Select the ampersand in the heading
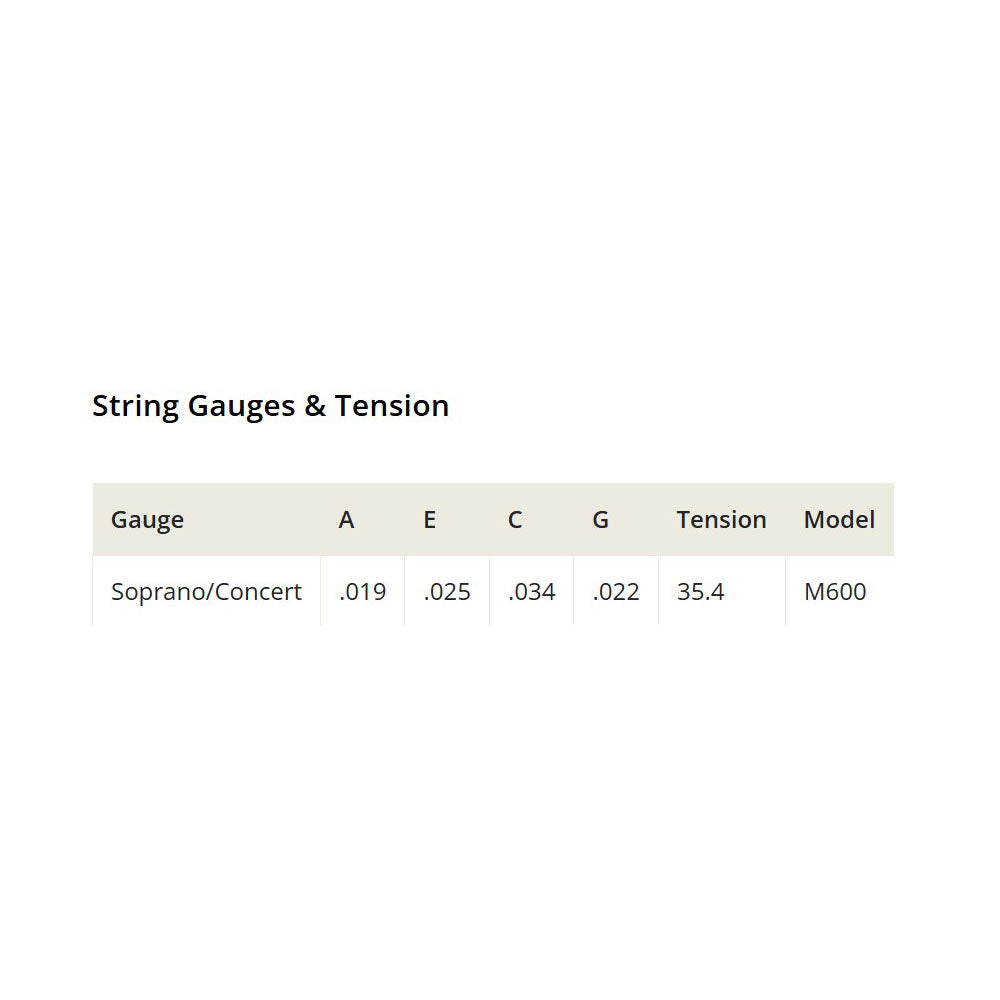 (314, 406)
